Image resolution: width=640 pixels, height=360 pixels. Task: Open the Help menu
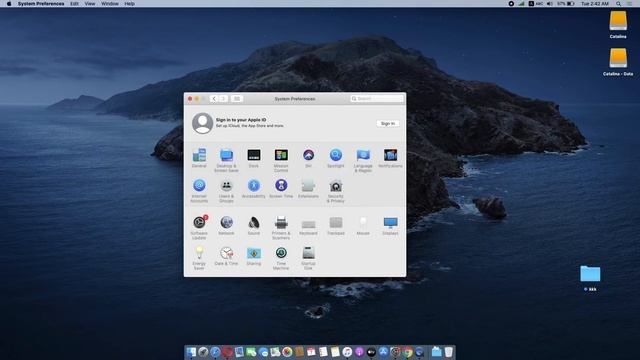[x=129, y=4]
